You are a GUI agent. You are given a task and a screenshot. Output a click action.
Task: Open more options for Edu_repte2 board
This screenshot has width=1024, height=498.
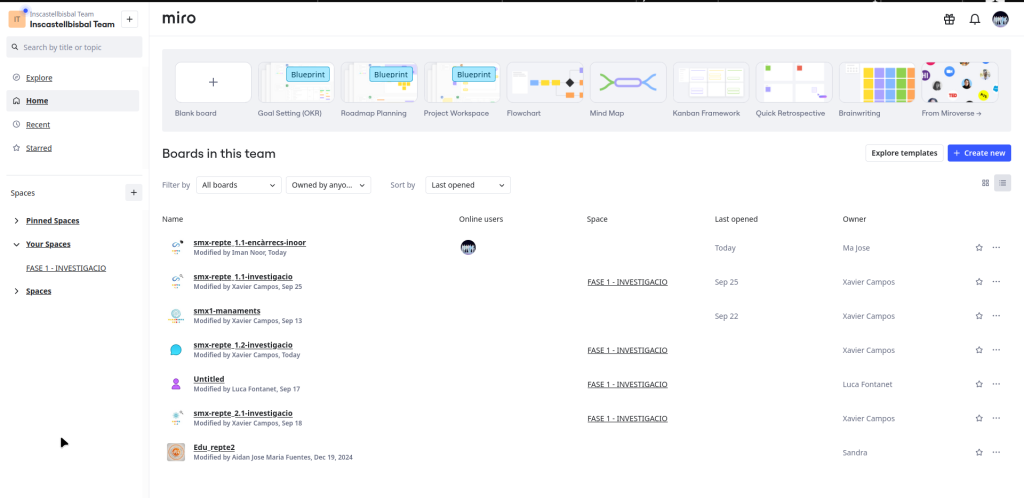(996, 452)
